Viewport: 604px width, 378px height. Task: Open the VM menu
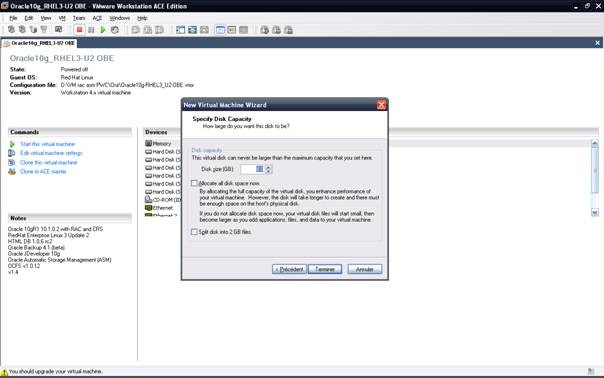[x=62, y=18]
